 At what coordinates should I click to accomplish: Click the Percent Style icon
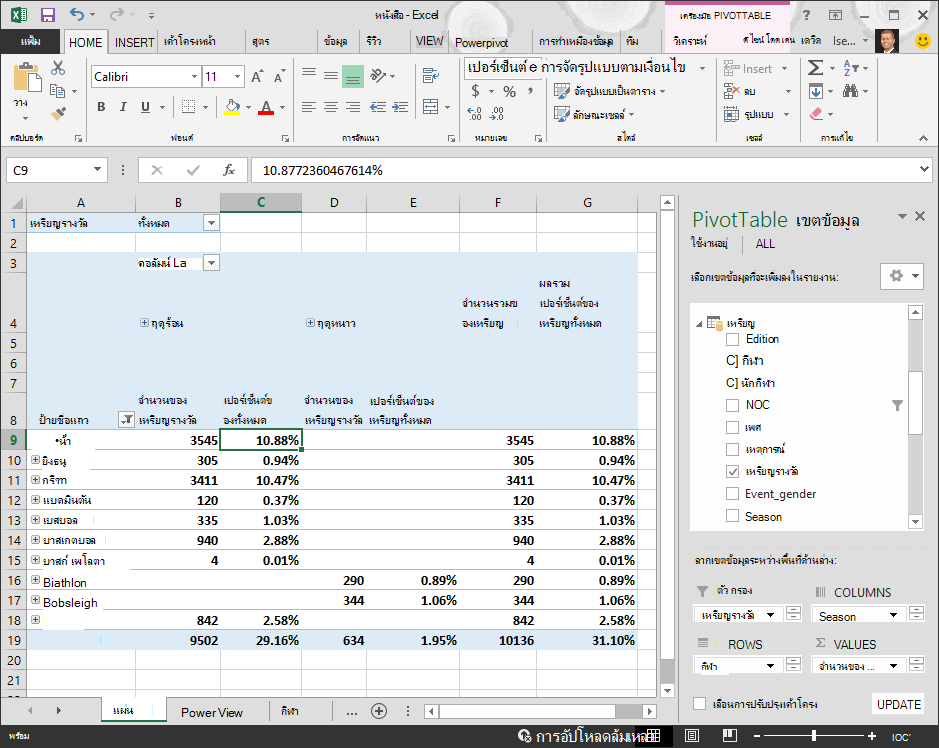coord(510,91)
